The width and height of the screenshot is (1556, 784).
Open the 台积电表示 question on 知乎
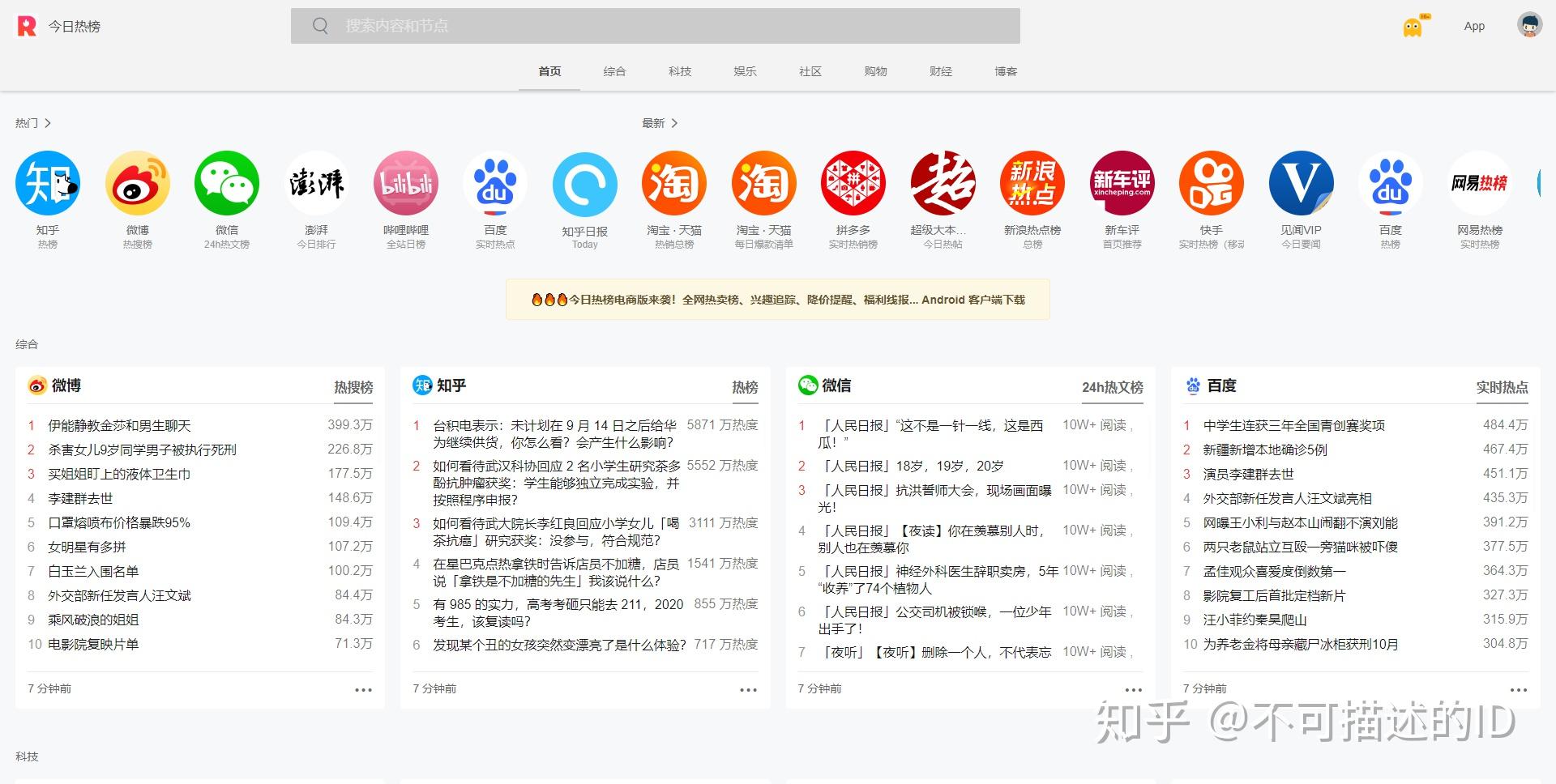click(x=555, y=434)
